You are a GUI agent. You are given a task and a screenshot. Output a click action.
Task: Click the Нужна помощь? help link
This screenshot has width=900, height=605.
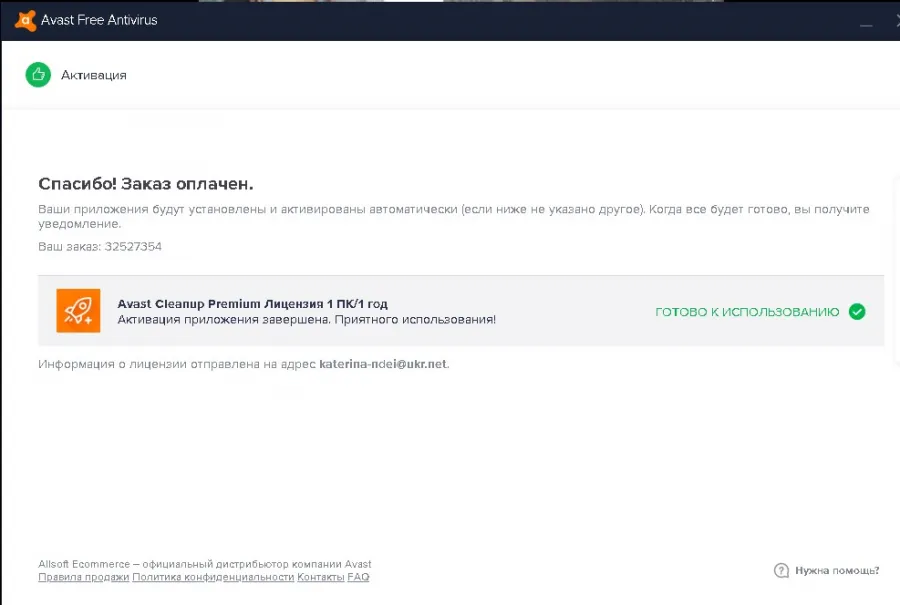click(837, 571)
